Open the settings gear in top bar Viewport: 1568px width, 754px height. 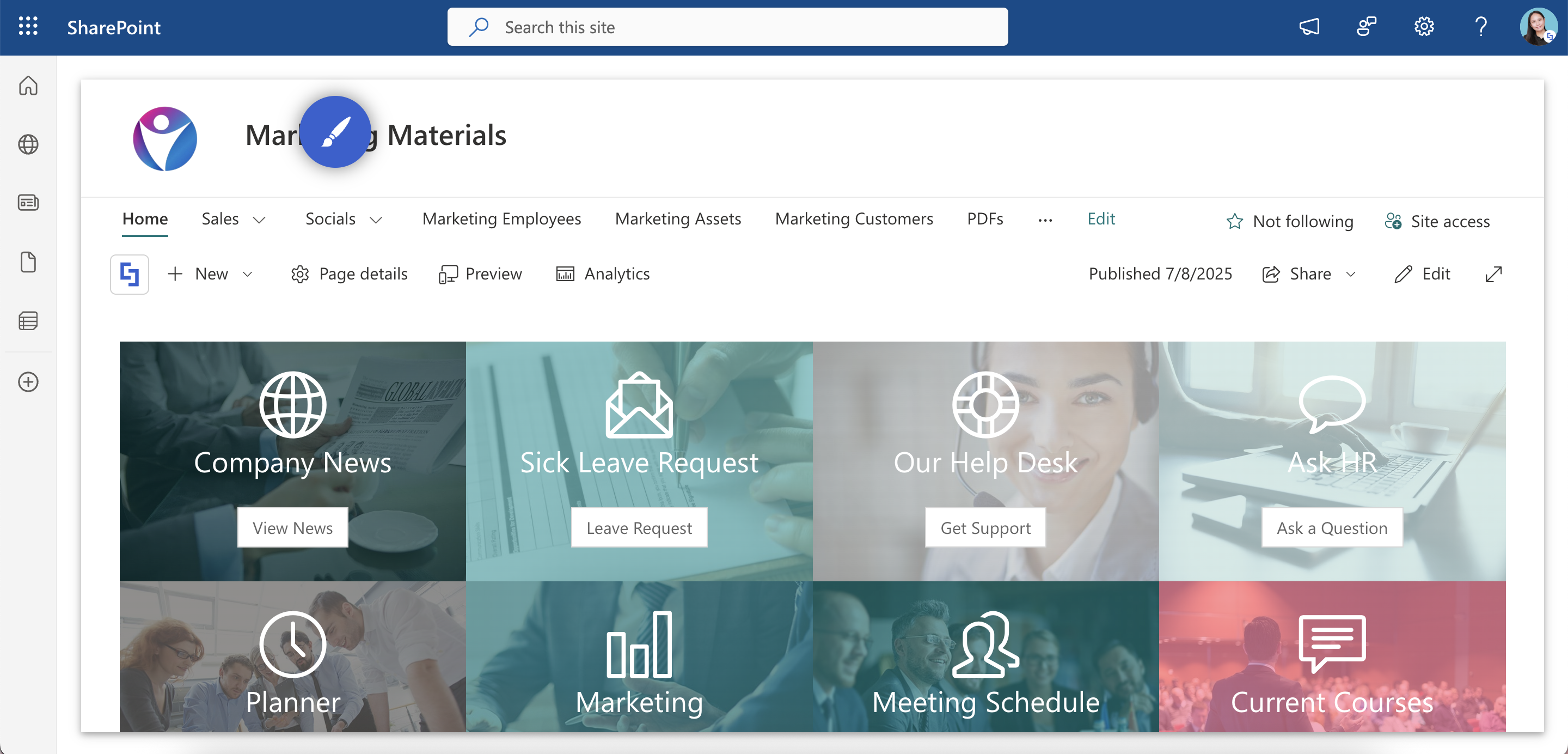1424,27
